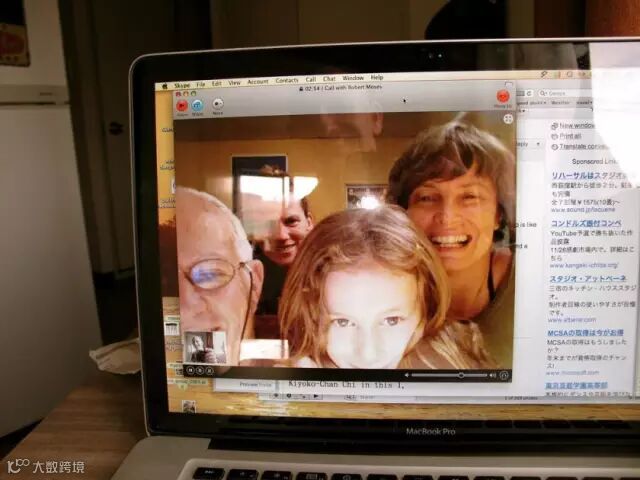Image resolution: width=640 pixels, height=480 pixels.
Task: Open the 'スタジオ・アットベーネ' sponsored link
Action: click(x=588, y=279)
